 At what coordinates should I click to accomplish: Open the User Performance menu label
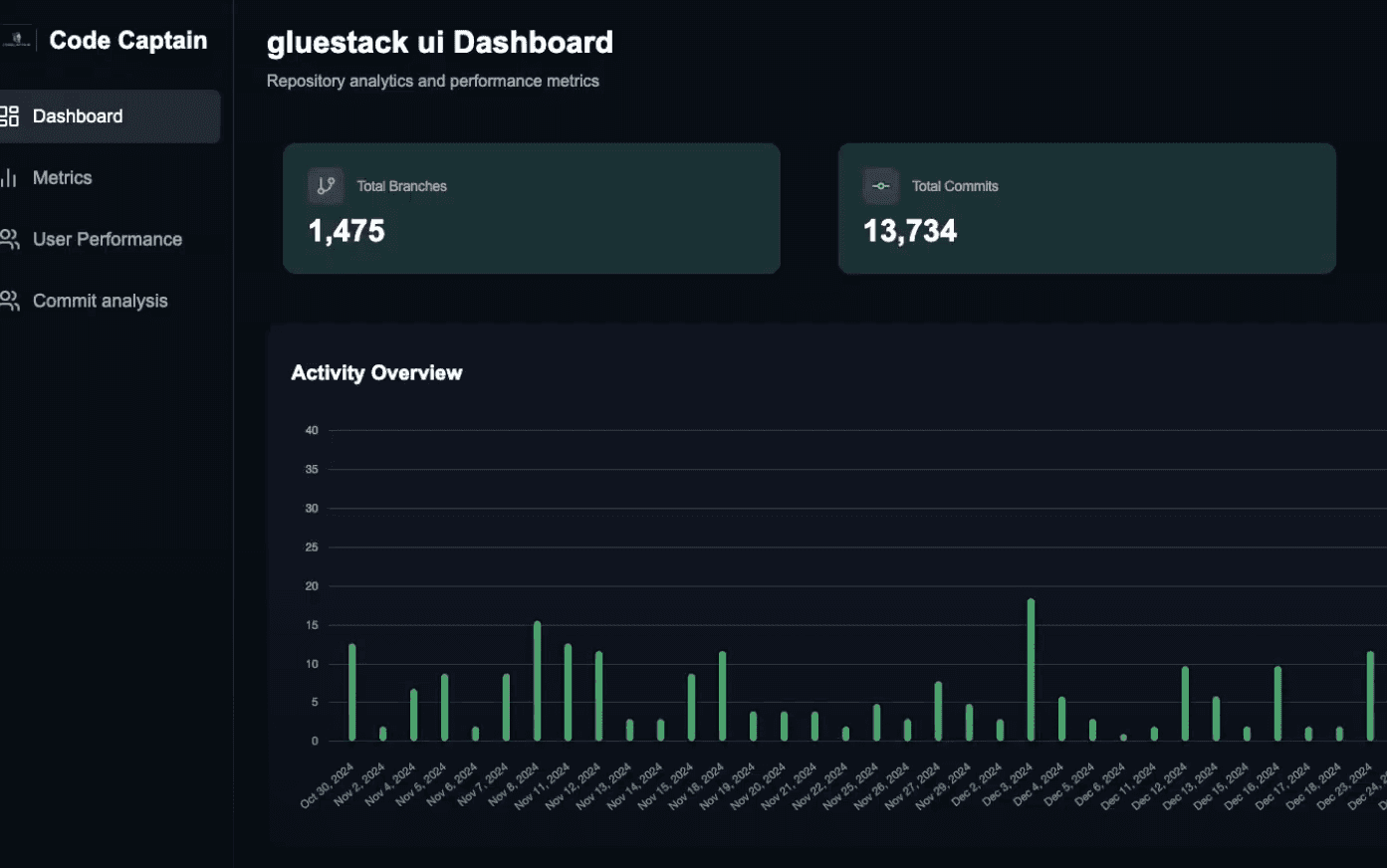[x=108, y=240]
